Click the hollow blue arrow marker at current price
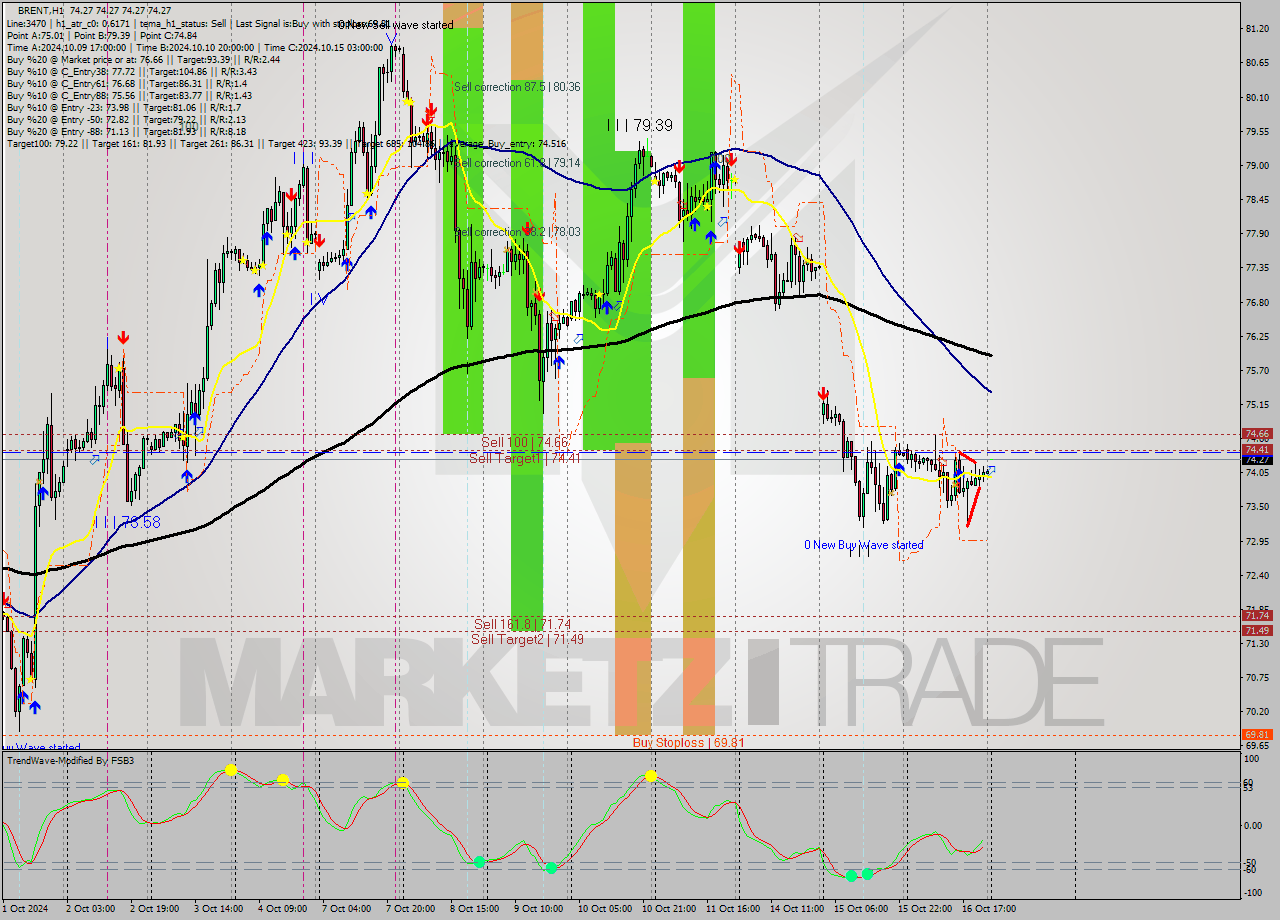 click(991, 469)
